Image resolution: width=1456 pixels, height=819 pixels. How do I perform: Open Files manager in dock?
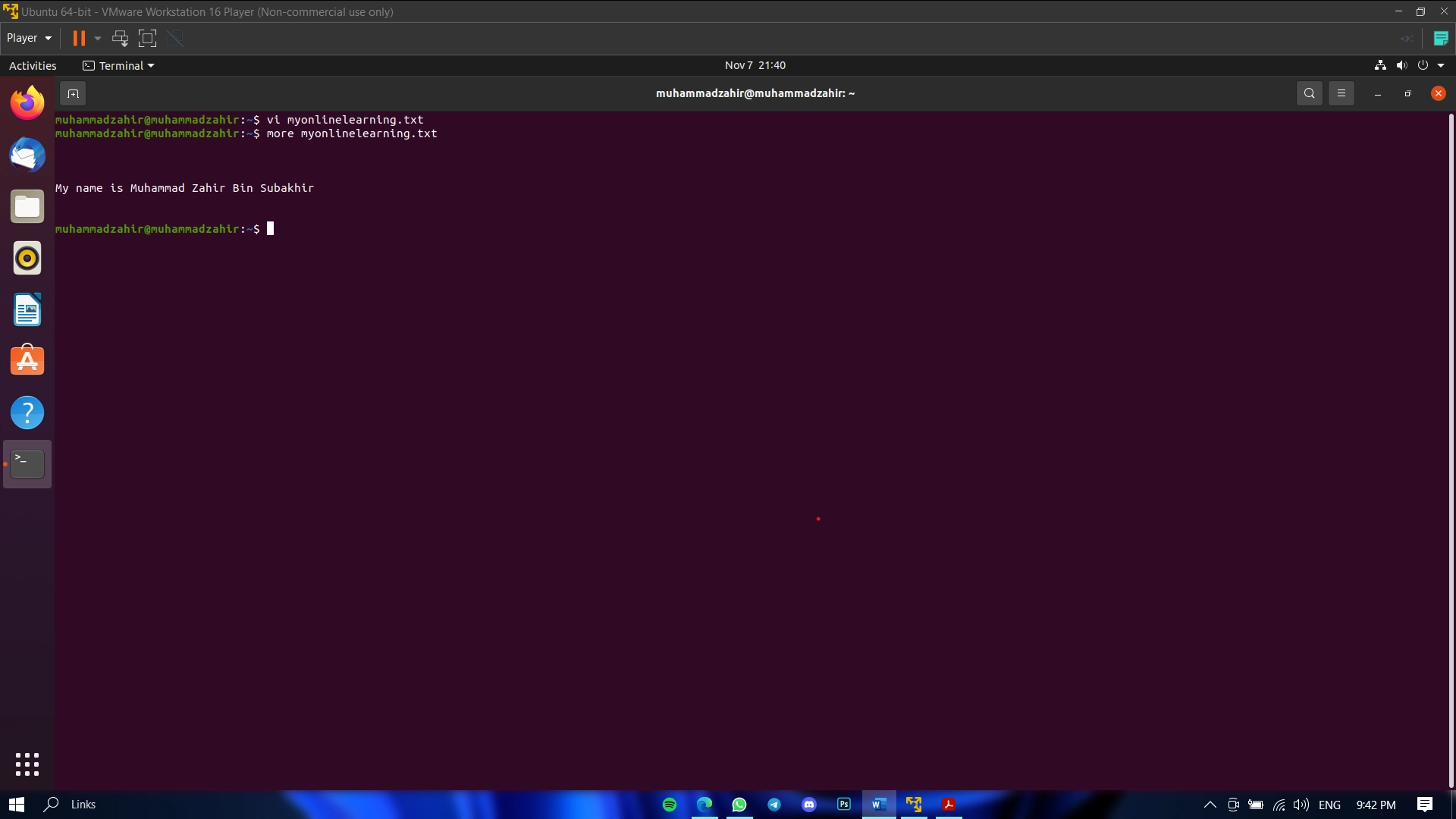(27, 206)
